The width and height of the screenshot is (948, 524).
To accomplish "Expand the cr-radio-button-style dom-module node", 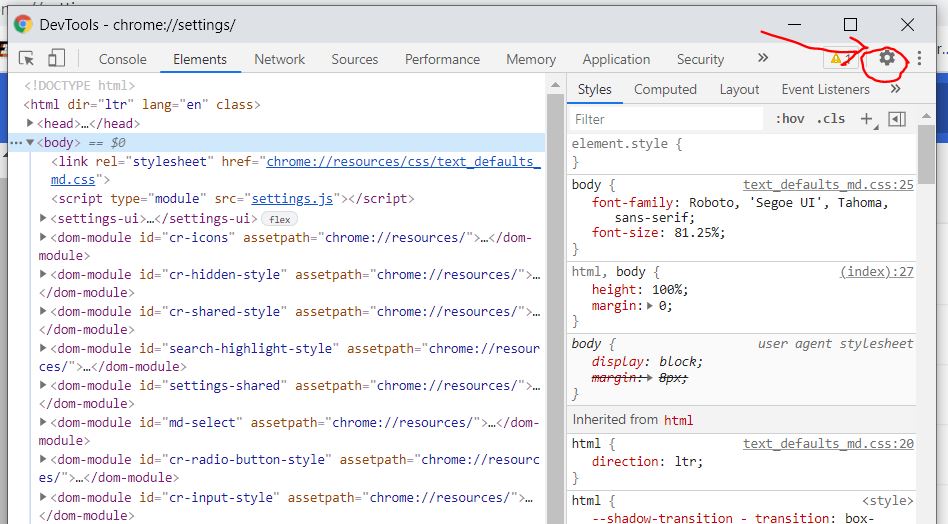I will tap(43, 458).
